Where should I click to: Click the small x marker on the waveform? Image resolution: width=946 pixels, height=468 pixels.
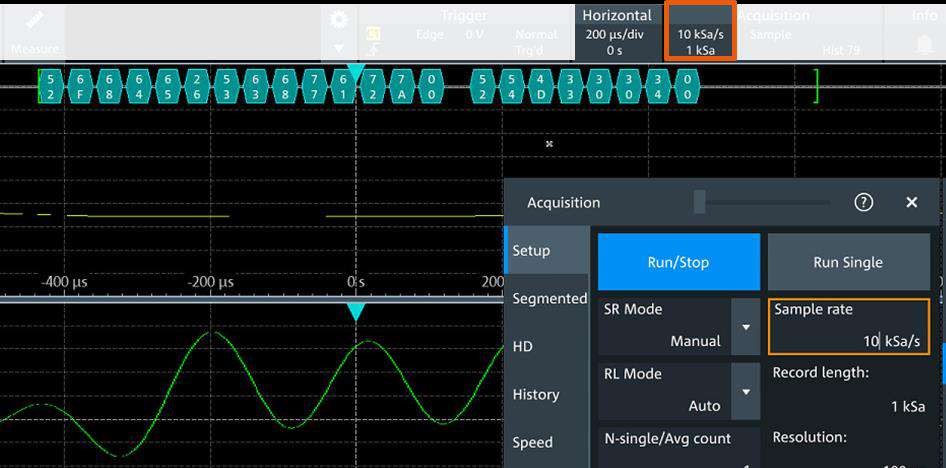coord(549,144)
